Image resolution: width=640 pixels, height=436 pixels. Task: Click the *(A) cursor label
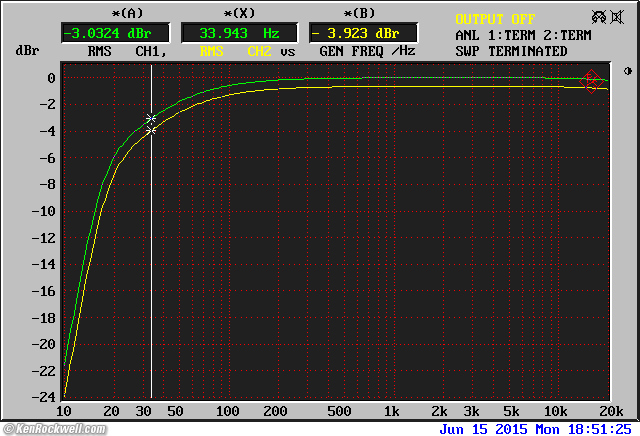pyautogui.click(x=128, y=13)
